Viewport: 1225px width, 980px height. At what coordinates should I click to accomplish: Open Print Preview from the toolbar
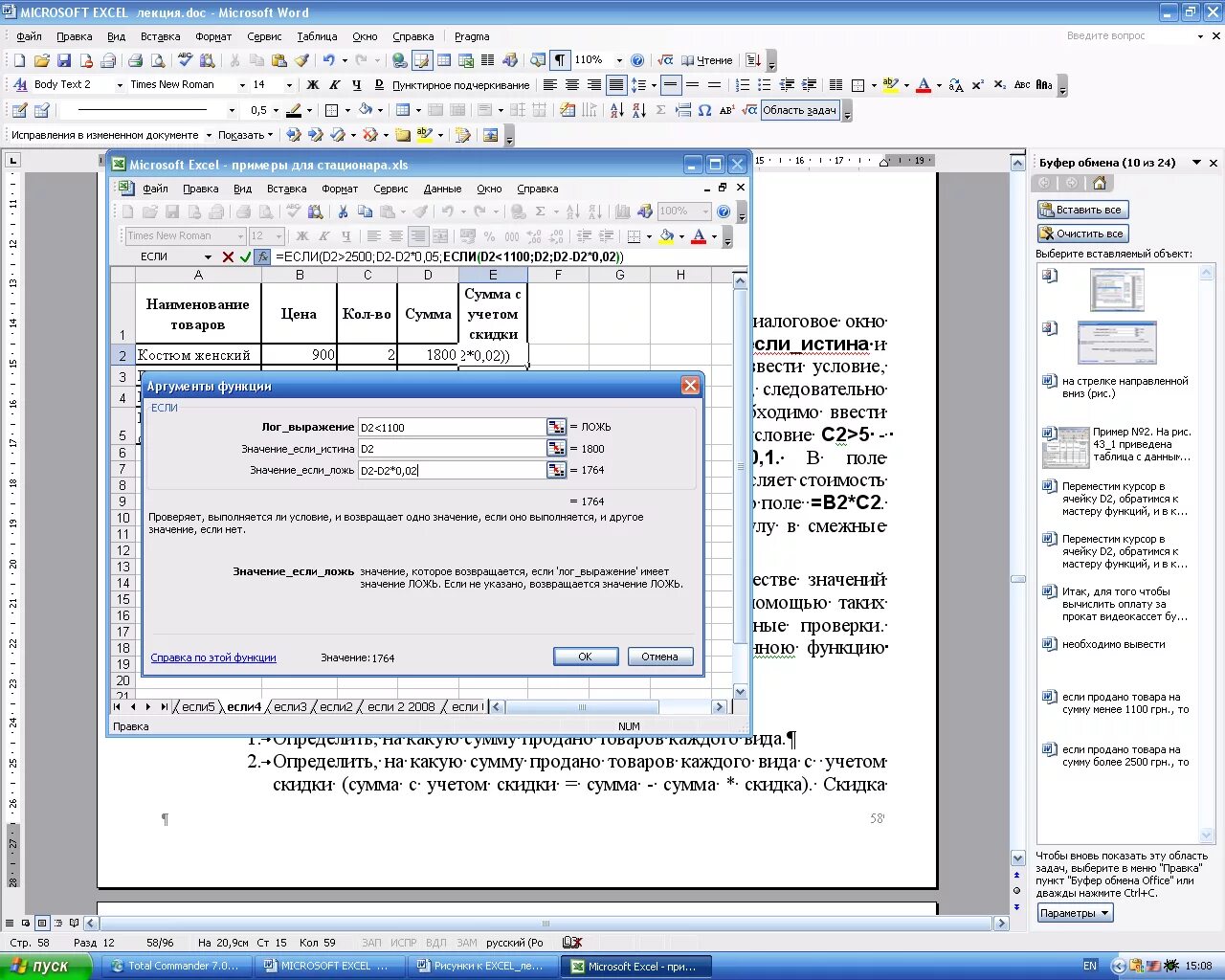tap(158, 60)
